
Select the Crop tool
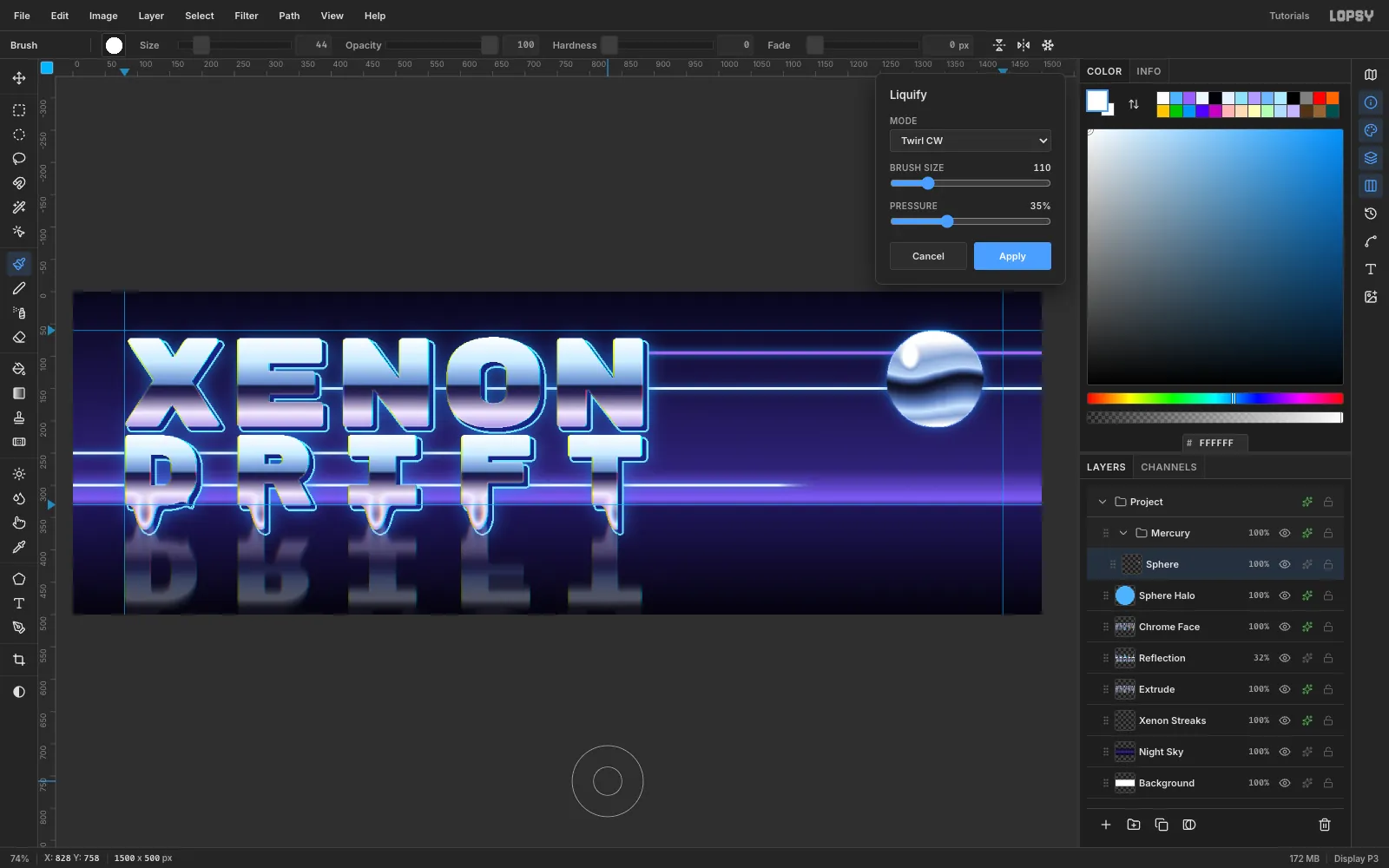pyautogui.click(x=19, y=660)
